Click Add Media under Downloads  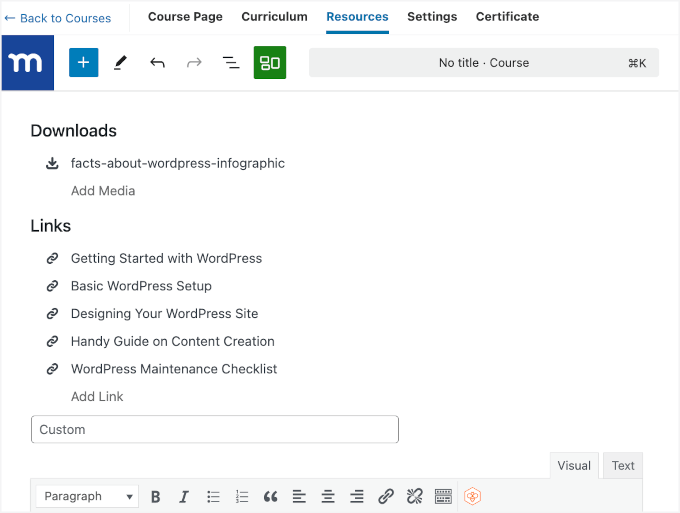click(x=103, y=191)
